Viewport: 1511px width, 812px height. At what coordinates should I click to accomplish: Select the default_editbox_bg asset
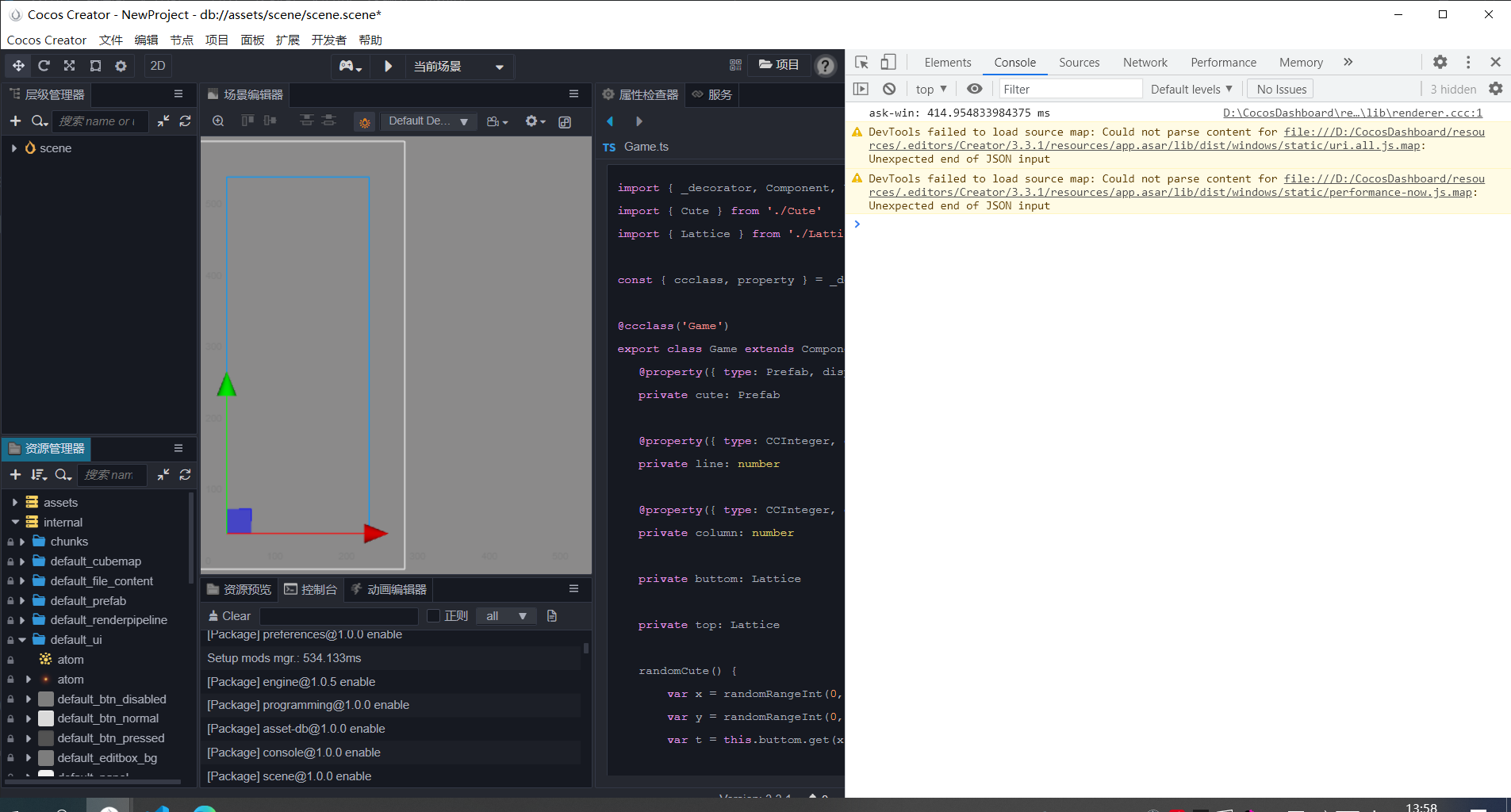tap(107, 758)
